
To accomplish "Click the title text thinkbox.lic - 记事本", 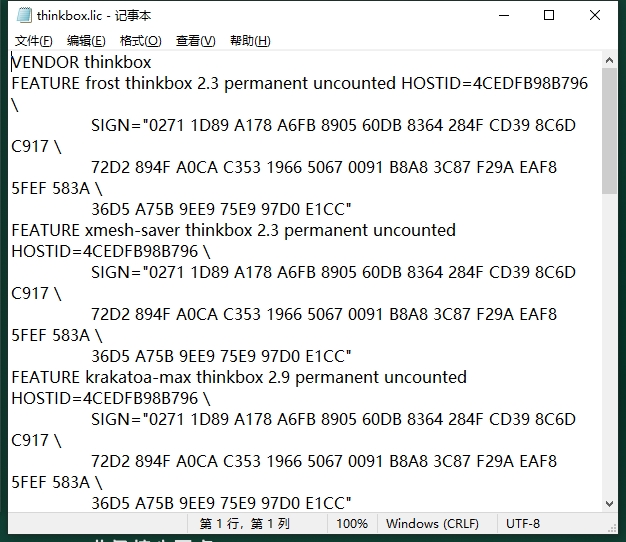I will 94,16.
